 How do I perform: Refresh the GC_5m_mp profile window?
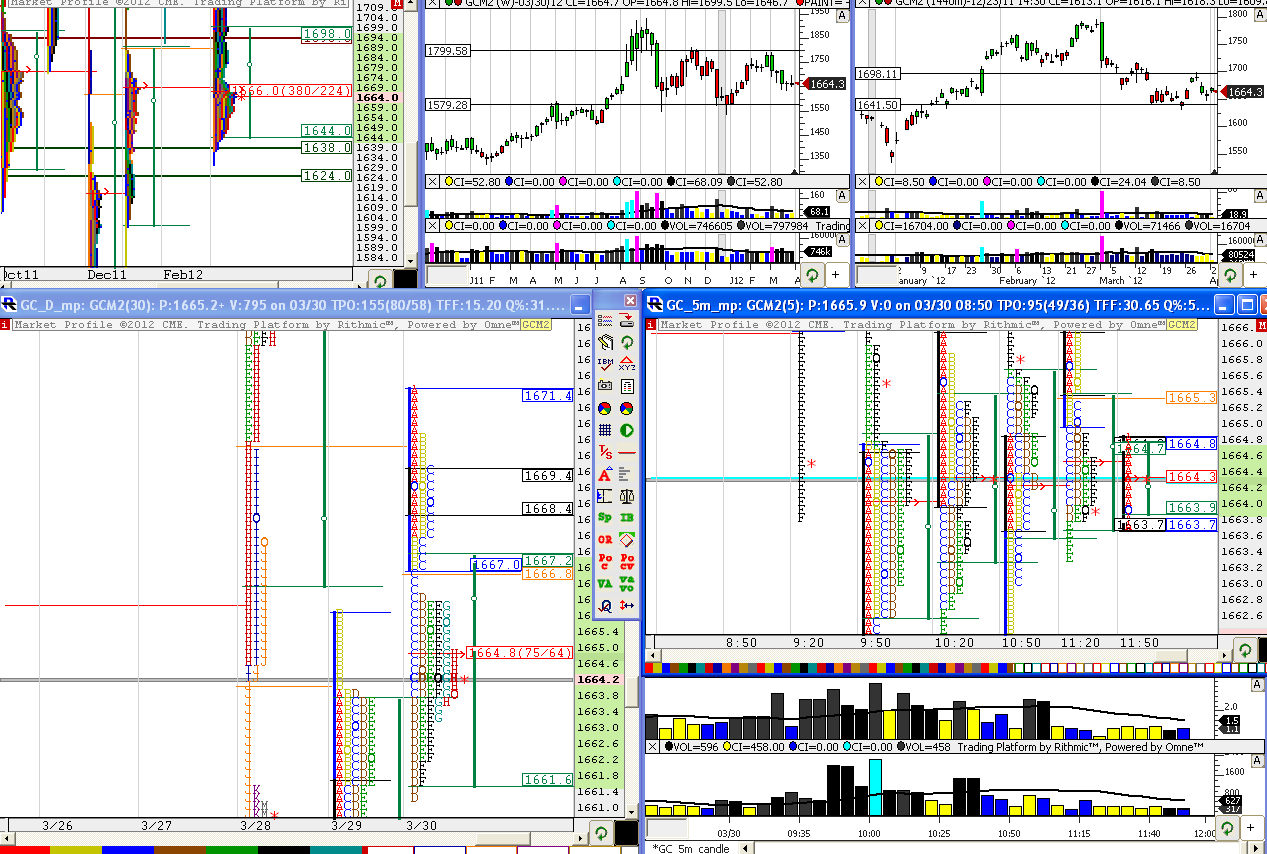(1244, 648)
